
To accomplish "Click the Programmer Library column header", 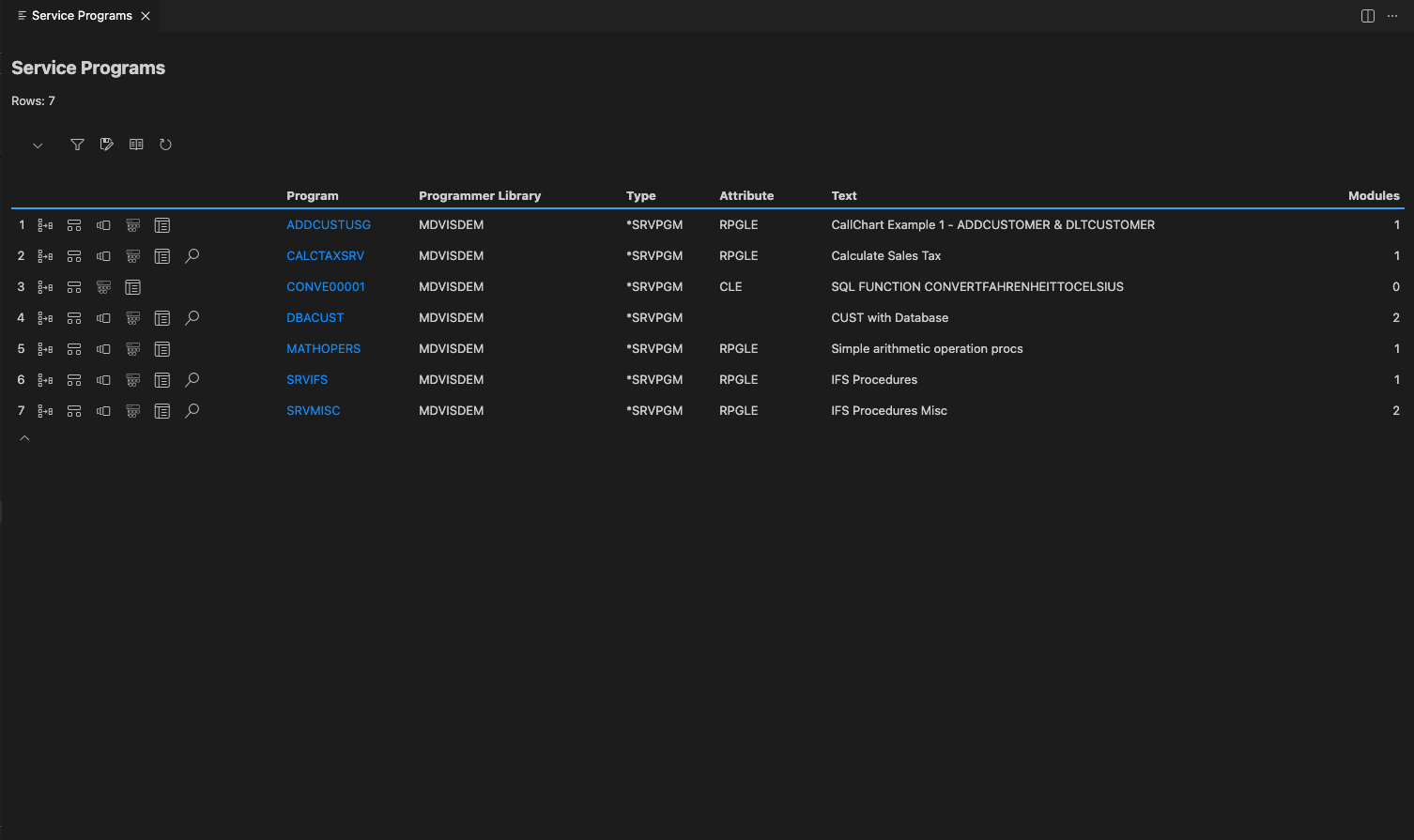I will [480, 196].
